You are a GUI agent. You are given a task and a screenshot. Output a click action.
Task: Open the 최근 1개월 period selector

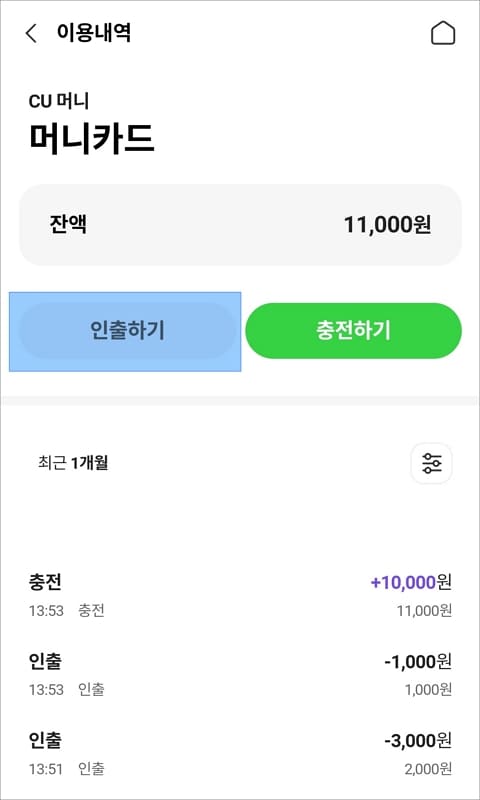point(73,463)
